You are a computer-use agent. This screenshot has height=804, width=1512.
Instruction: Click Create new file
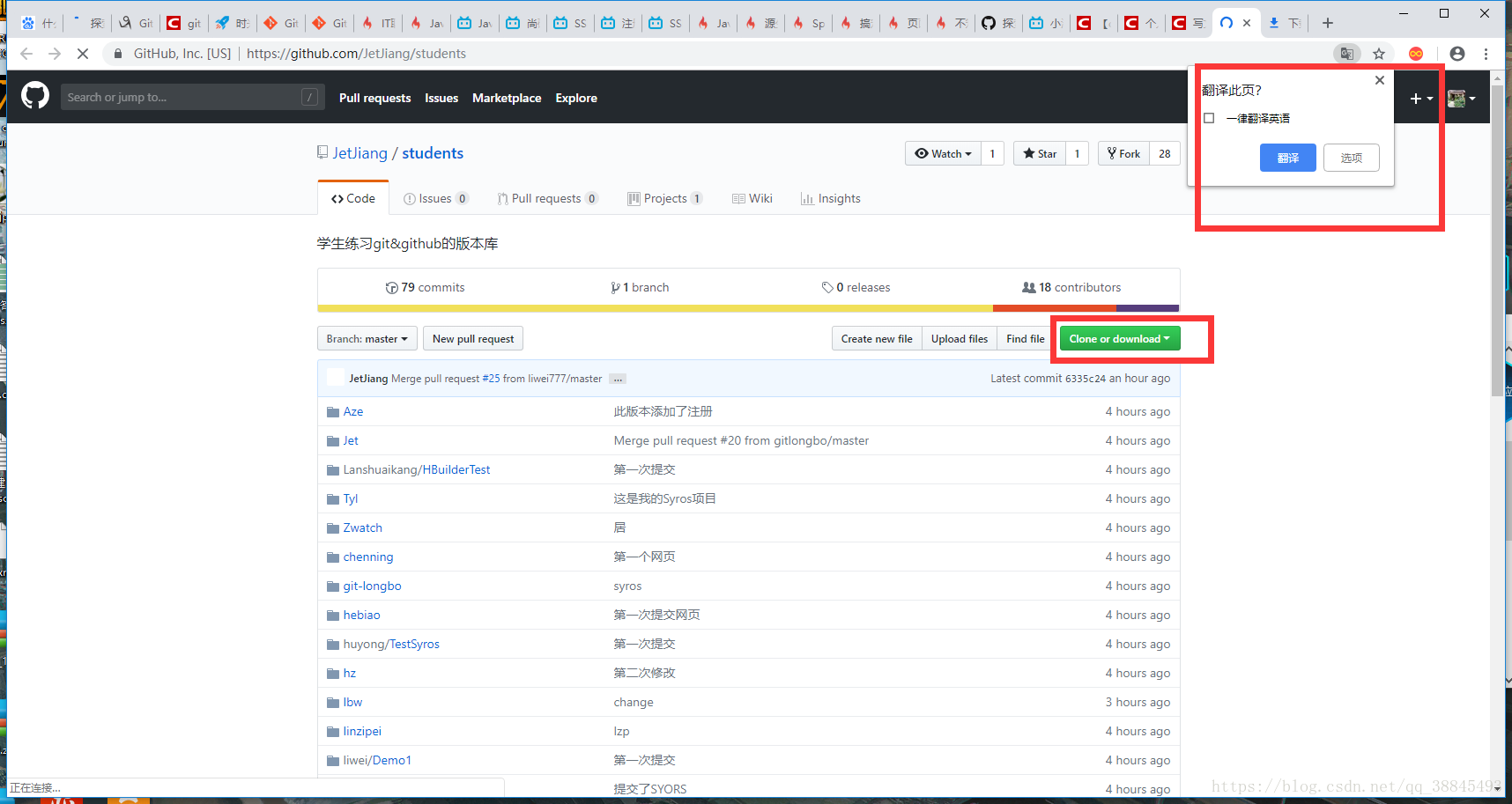click(x=877, y=339)
